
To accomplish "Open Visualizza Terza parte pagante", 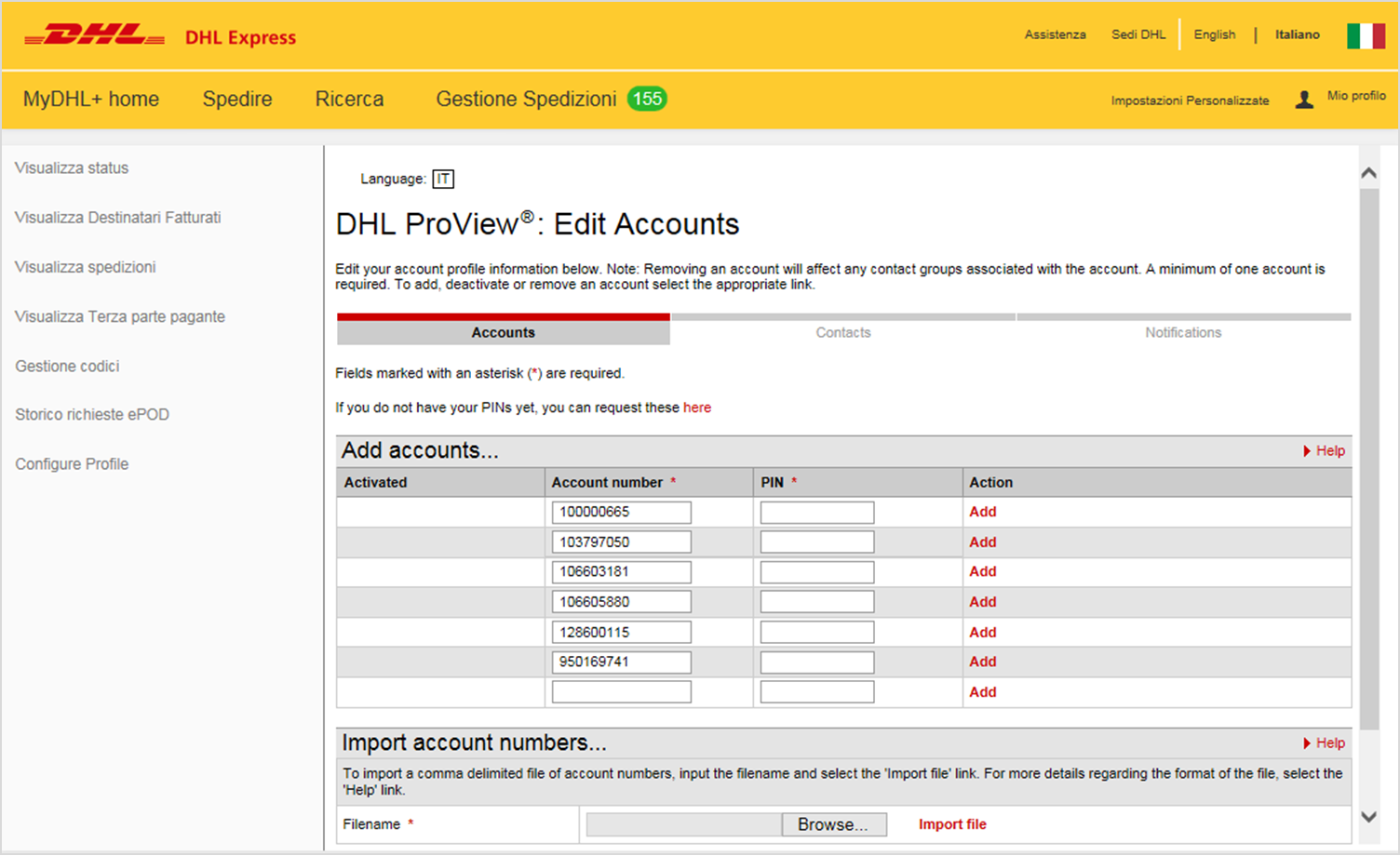I will (x=120, y=316).
